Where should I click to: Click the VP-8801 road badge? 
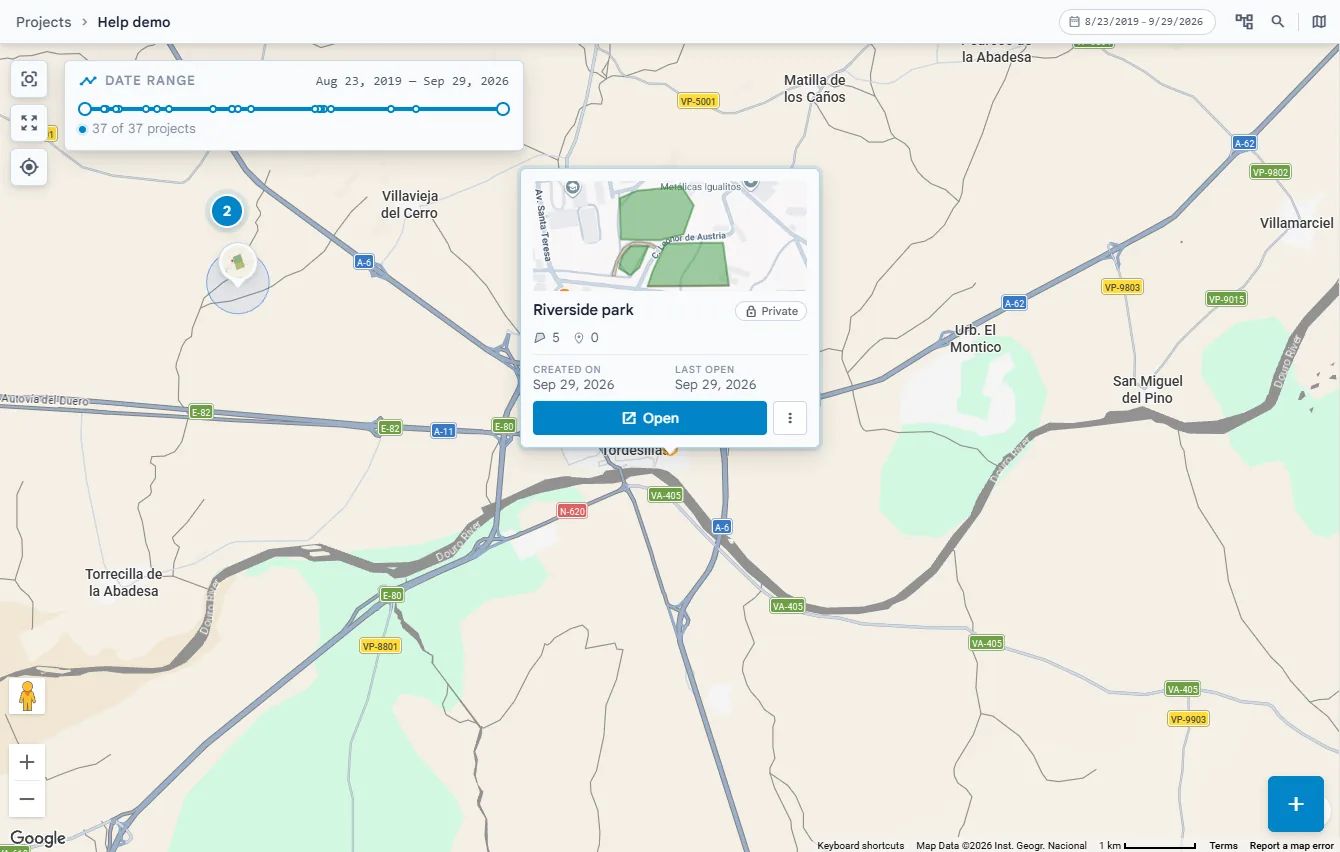click(380, 646)
